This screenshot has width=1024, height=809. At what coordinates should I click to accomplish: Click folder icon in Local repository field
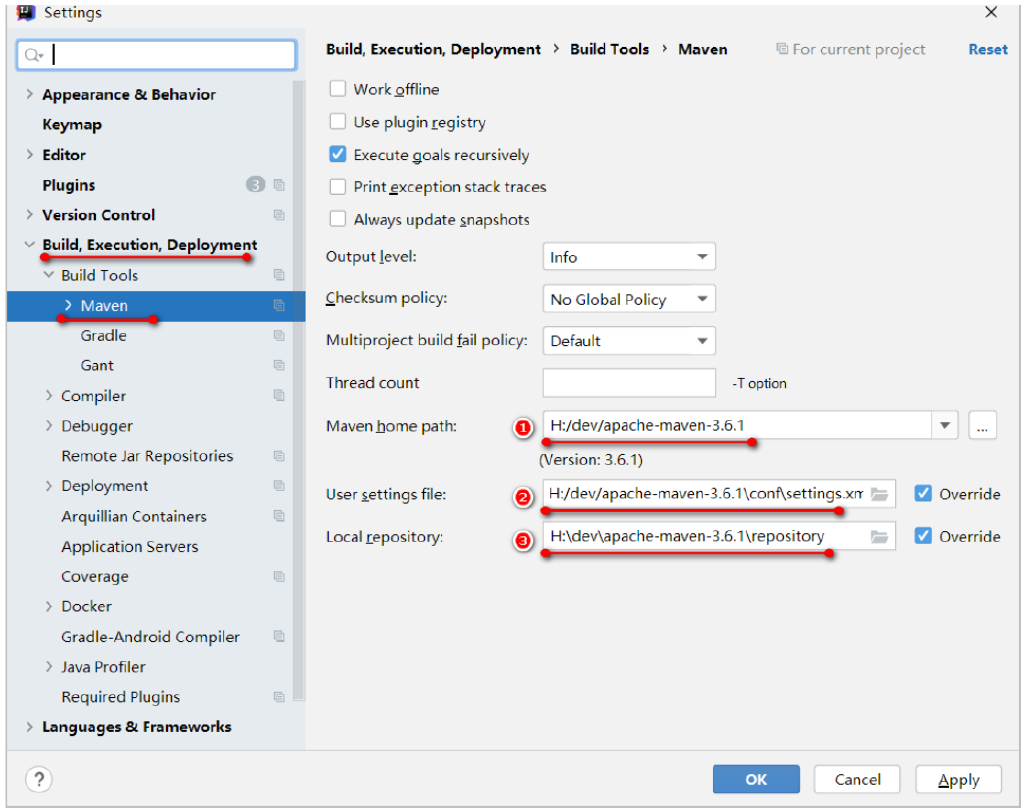click(x=879, y=537)
